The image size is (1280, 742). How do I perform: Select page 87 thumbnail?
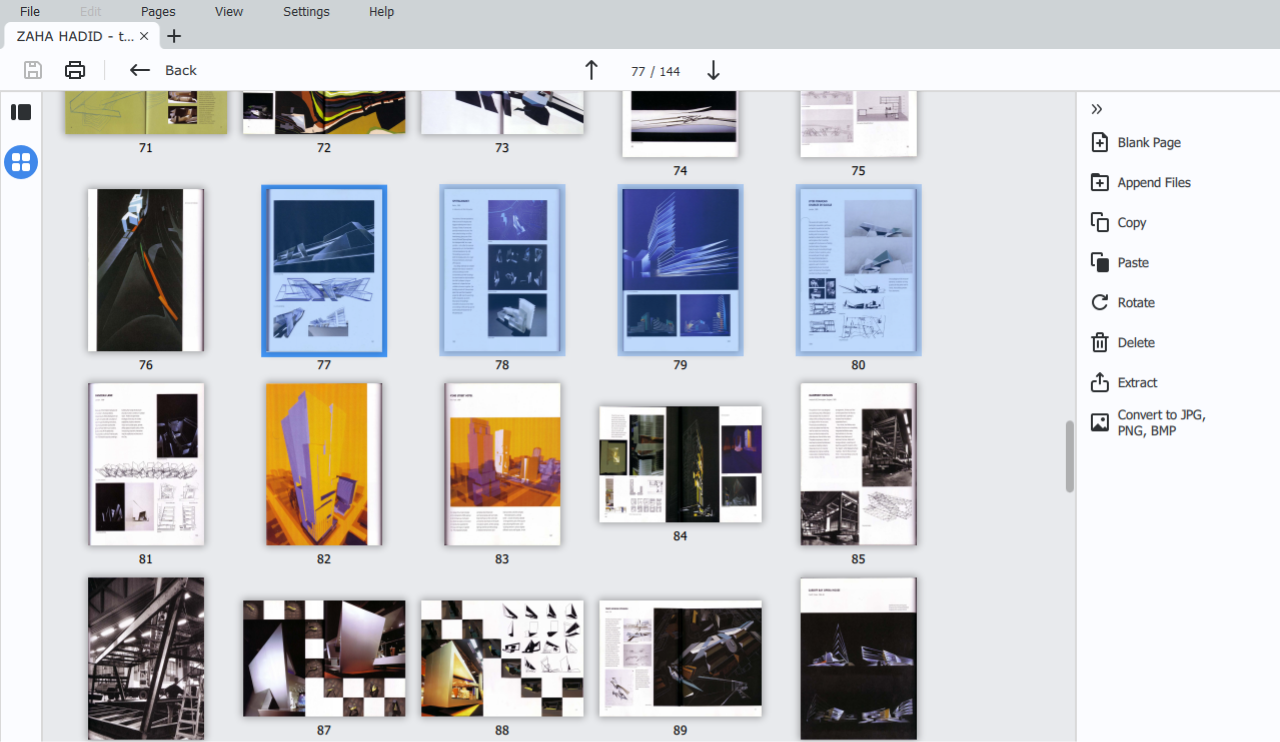(324, 658)
